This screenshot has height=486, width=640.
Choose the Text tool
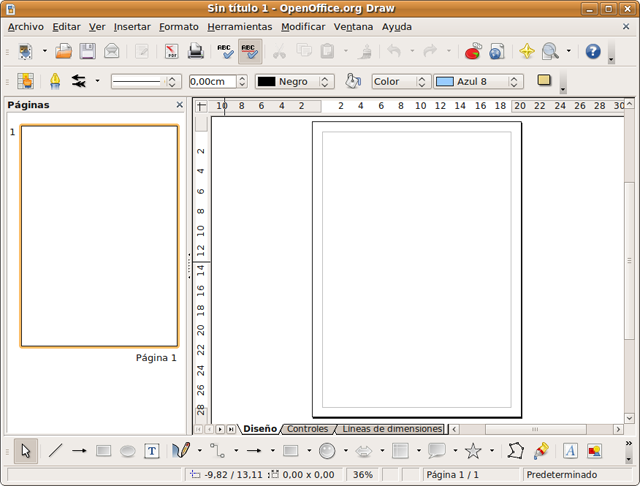(x=152, y=451)
